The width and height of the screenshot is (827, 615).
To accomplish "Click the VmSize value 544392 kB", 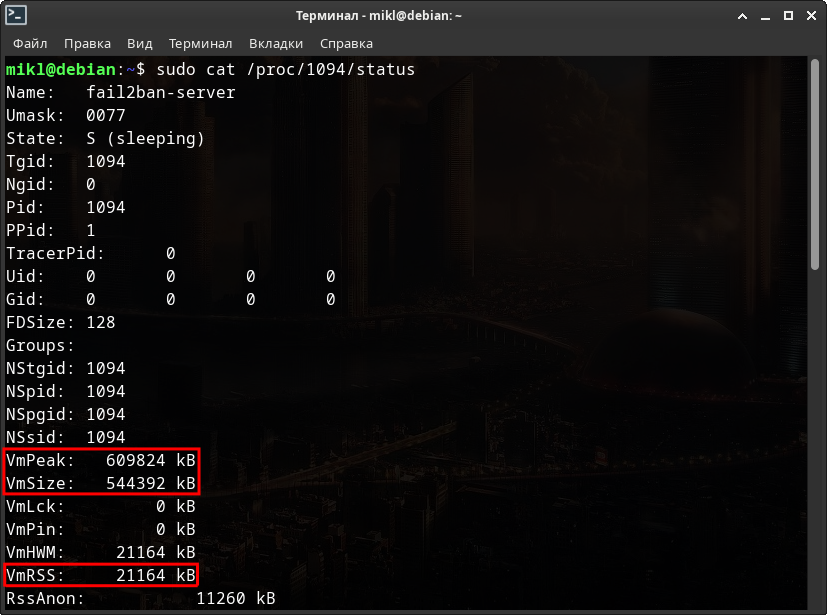I will click(x=150, y=483).
